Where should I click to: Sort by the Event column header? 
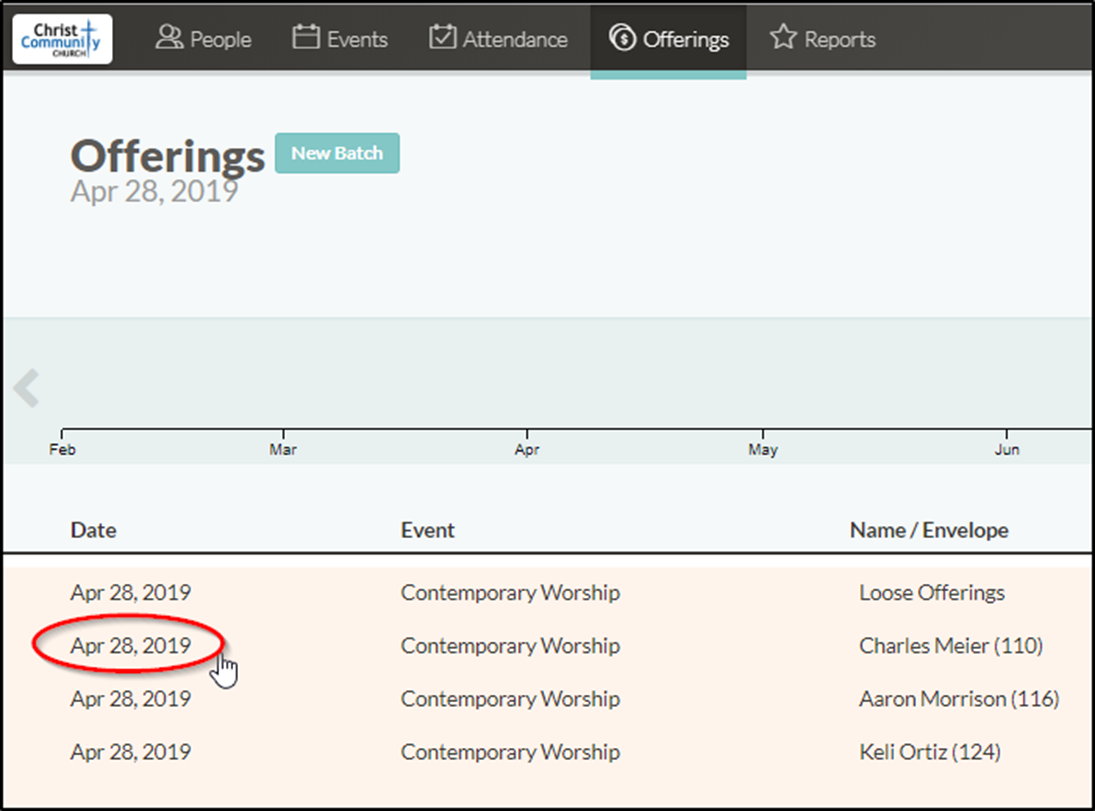point(427,530)
